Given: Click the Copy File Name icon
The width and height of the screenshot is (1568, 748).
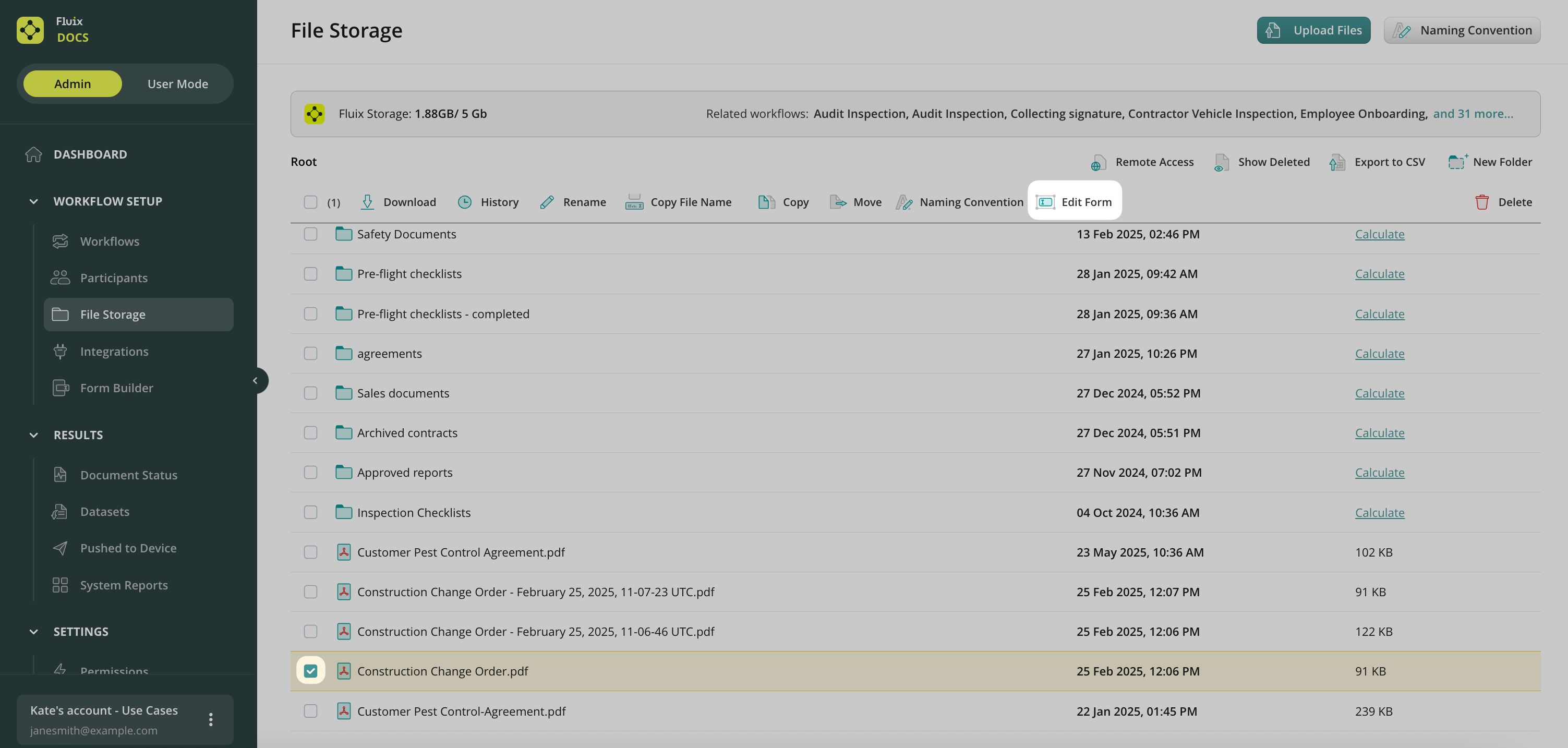Looking at the screenshot, I should coord(634,202).
